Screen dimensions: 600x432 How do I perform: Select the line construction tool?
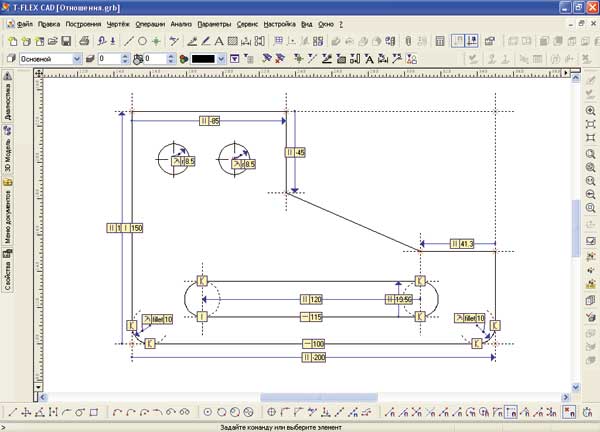tap(128, 41)
